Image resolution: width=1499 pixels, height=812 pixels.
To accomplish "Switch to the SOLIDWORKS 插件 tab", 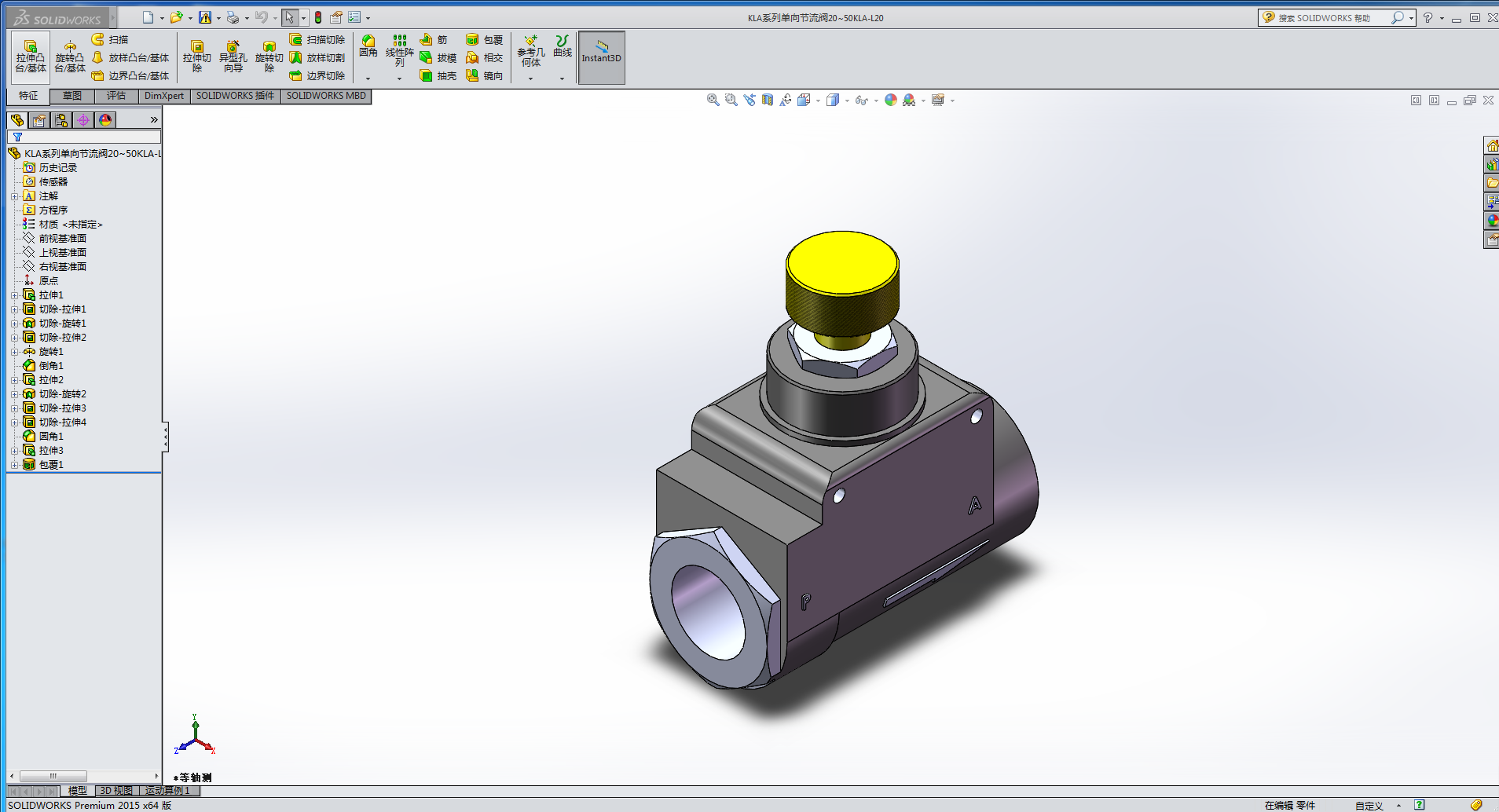I will (x=235, y=96).
